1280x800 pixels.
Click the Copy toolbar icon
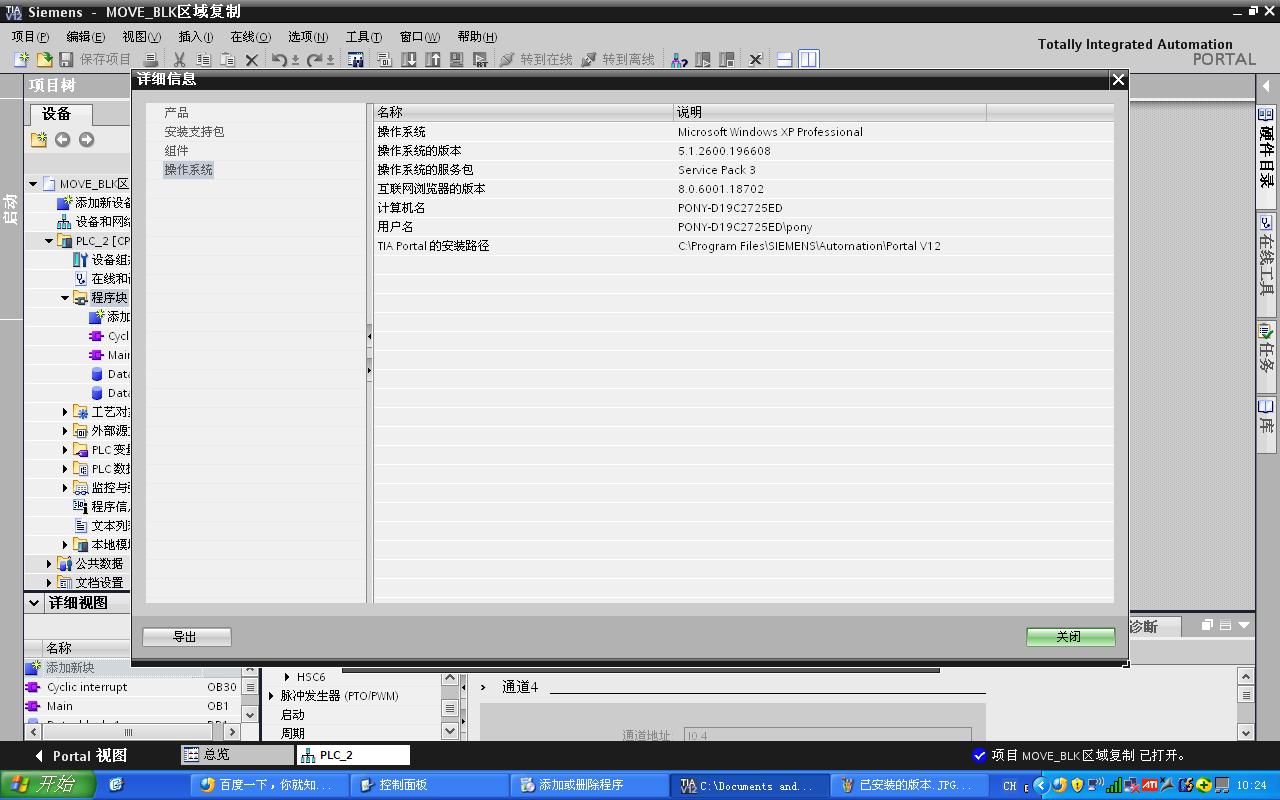pos(203,60)
